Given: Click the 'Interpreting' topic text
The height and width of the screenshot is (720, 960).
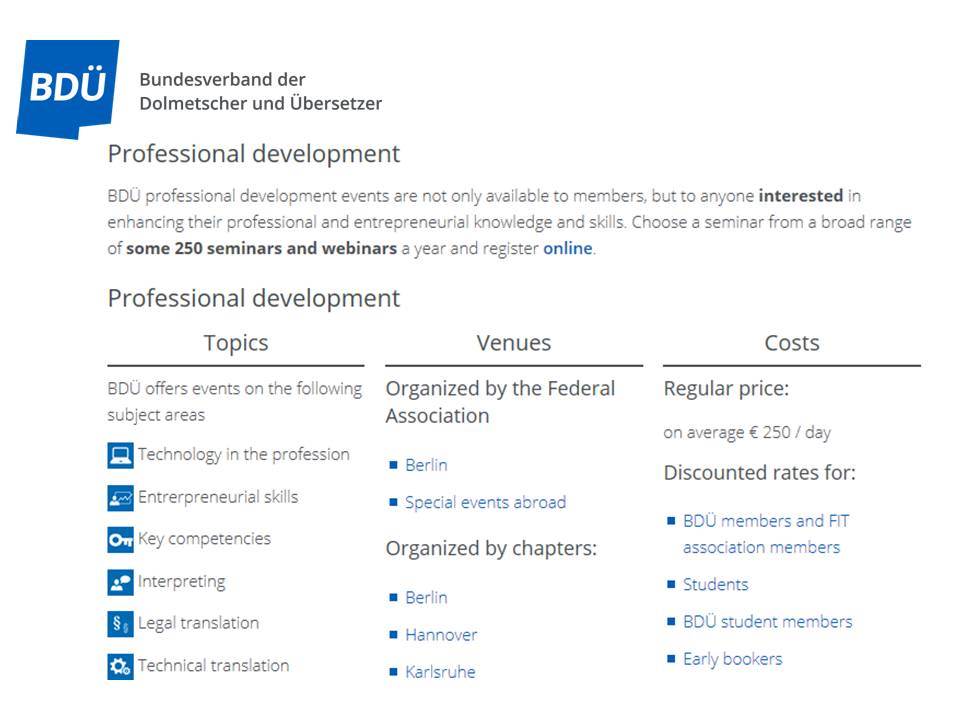Looking at the screenshot, I should [182, 582].
